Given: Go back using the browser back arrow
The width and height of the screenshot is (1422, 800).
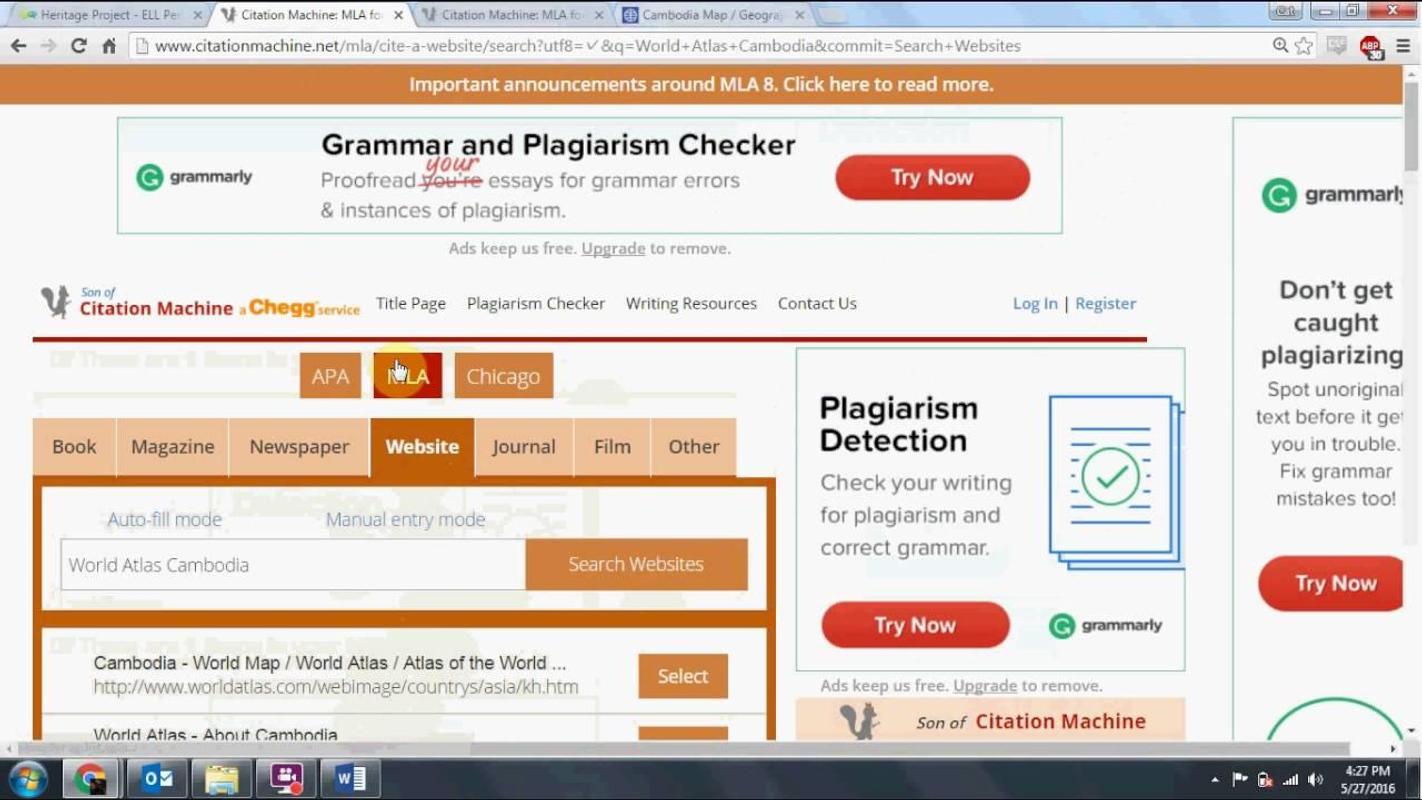Looking at the screenshot, I should click(17, 46).
